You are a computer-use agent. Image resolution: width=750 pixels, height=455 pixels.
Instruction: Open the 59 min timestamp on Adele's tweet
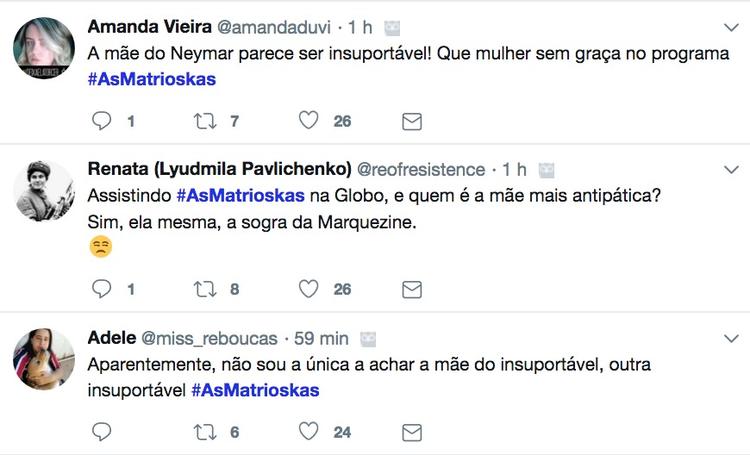pos(319,338)
